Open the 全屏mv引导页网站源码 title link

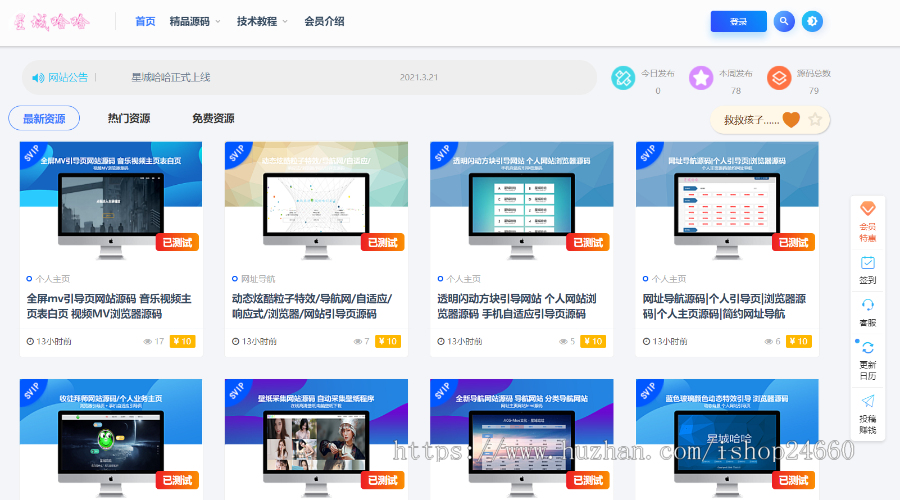coord(109,306)
